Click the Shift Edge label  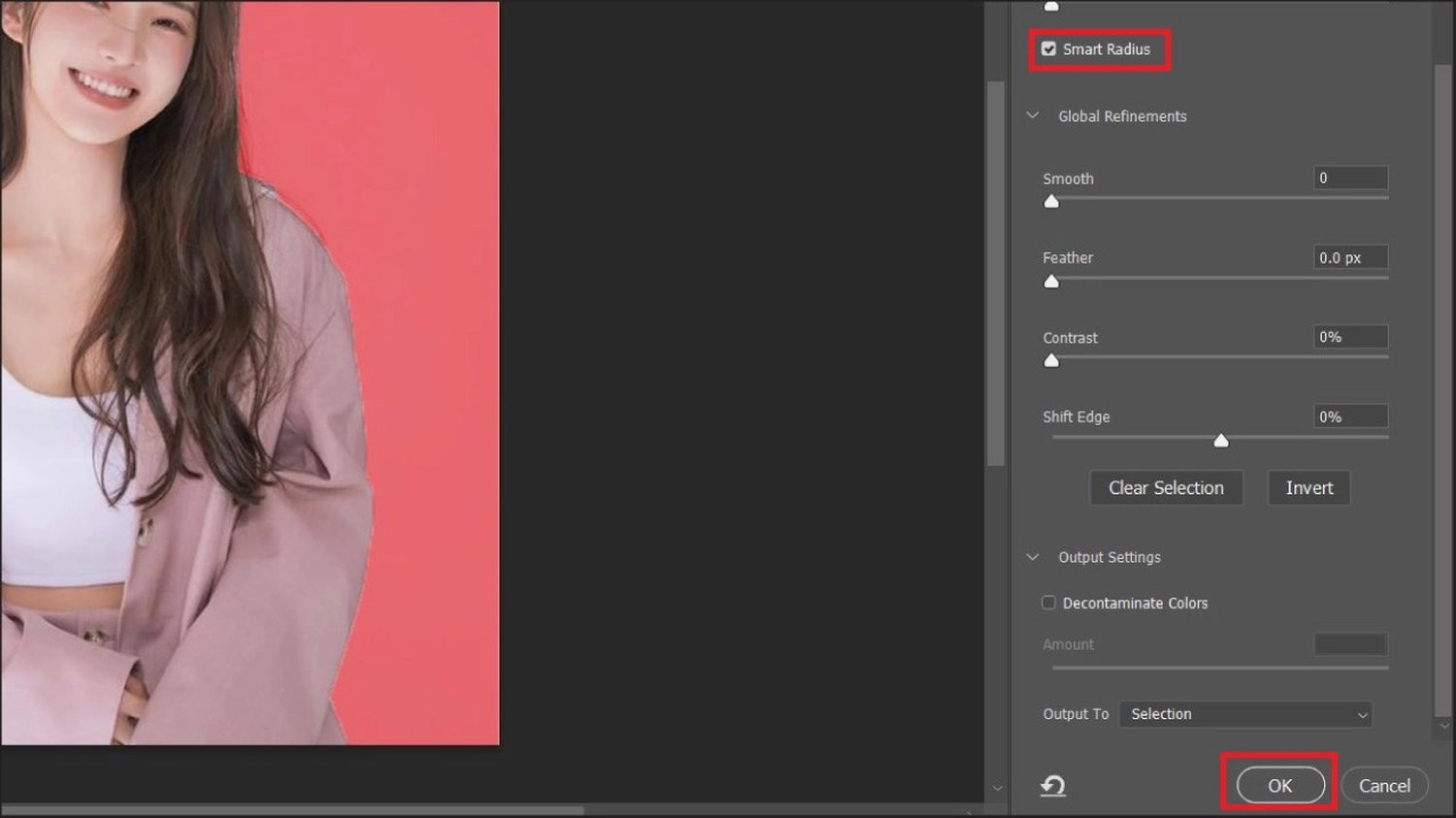click(x=1076, y=417)
